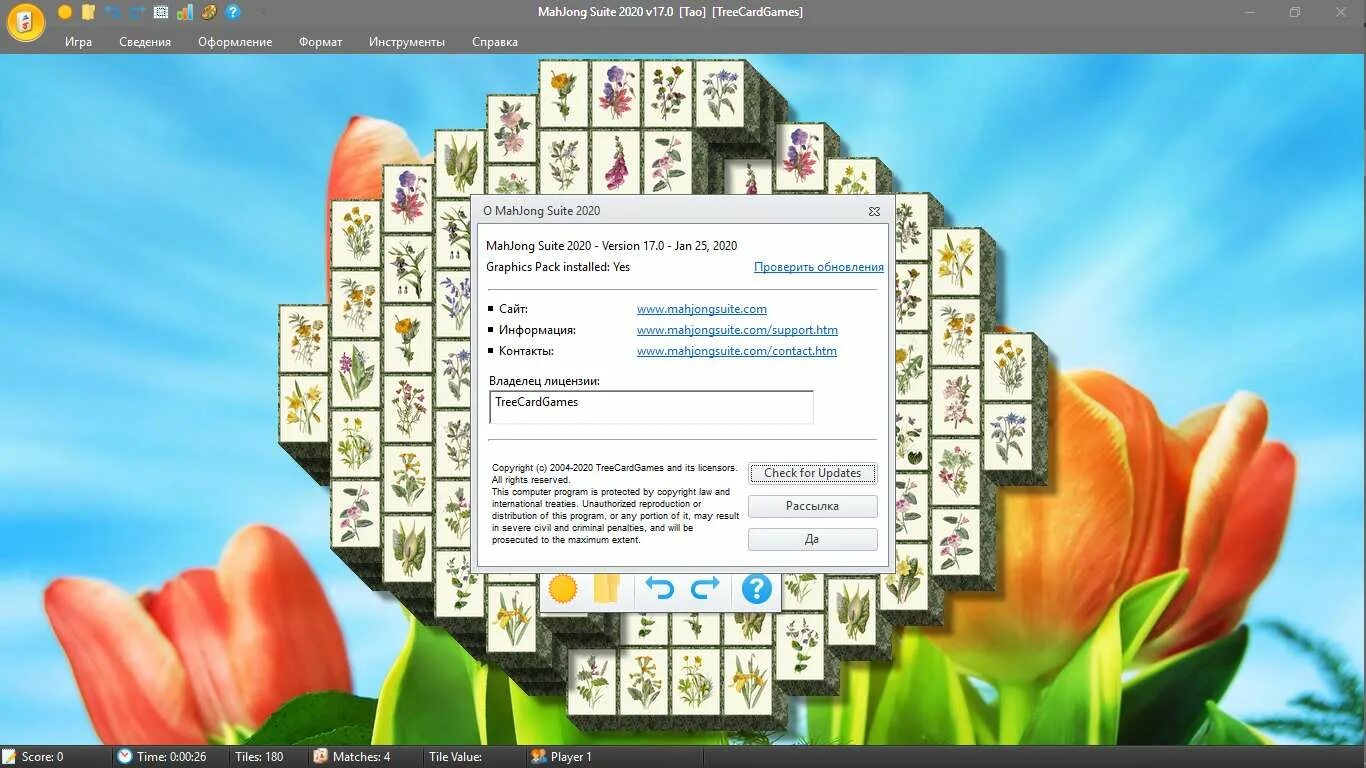Open the mahjongsuite.com/support.htm link

click(x=737, y=330)
